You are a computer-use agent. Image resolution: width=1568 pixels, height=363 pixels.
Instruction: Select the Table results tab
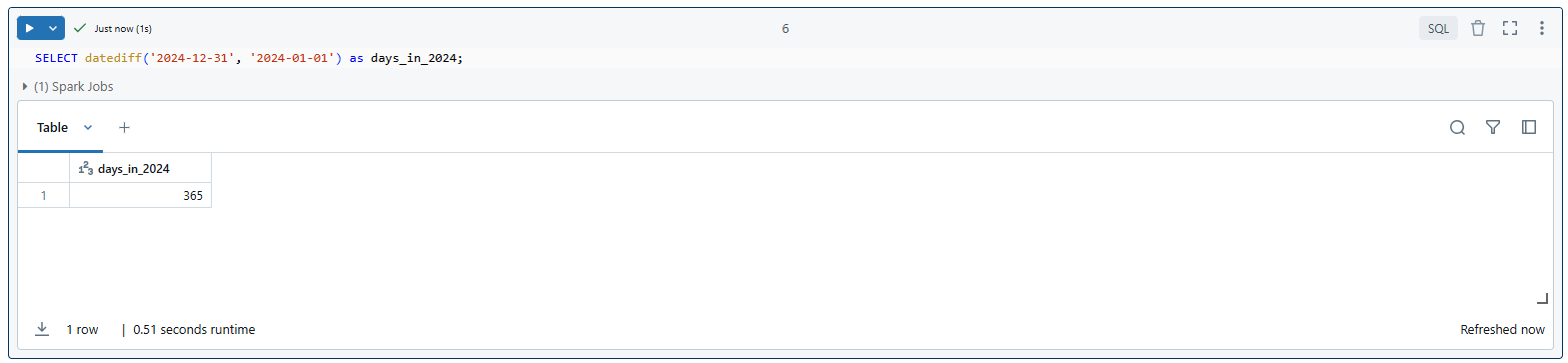click(53, 127)
